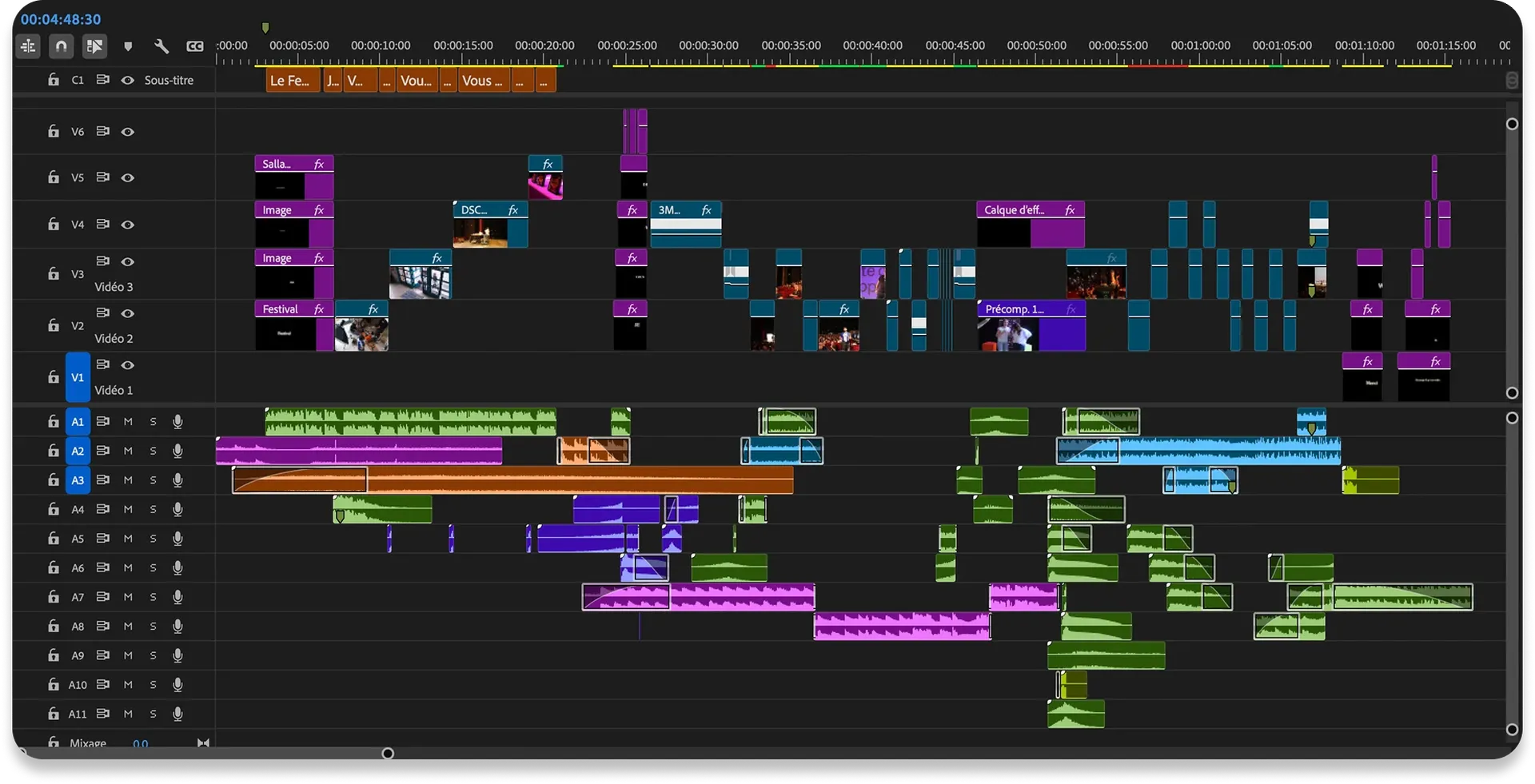Select the 'Festival' clip on V2
Viewport: 1535px width, 784px height.
click(x=294, y=325)
